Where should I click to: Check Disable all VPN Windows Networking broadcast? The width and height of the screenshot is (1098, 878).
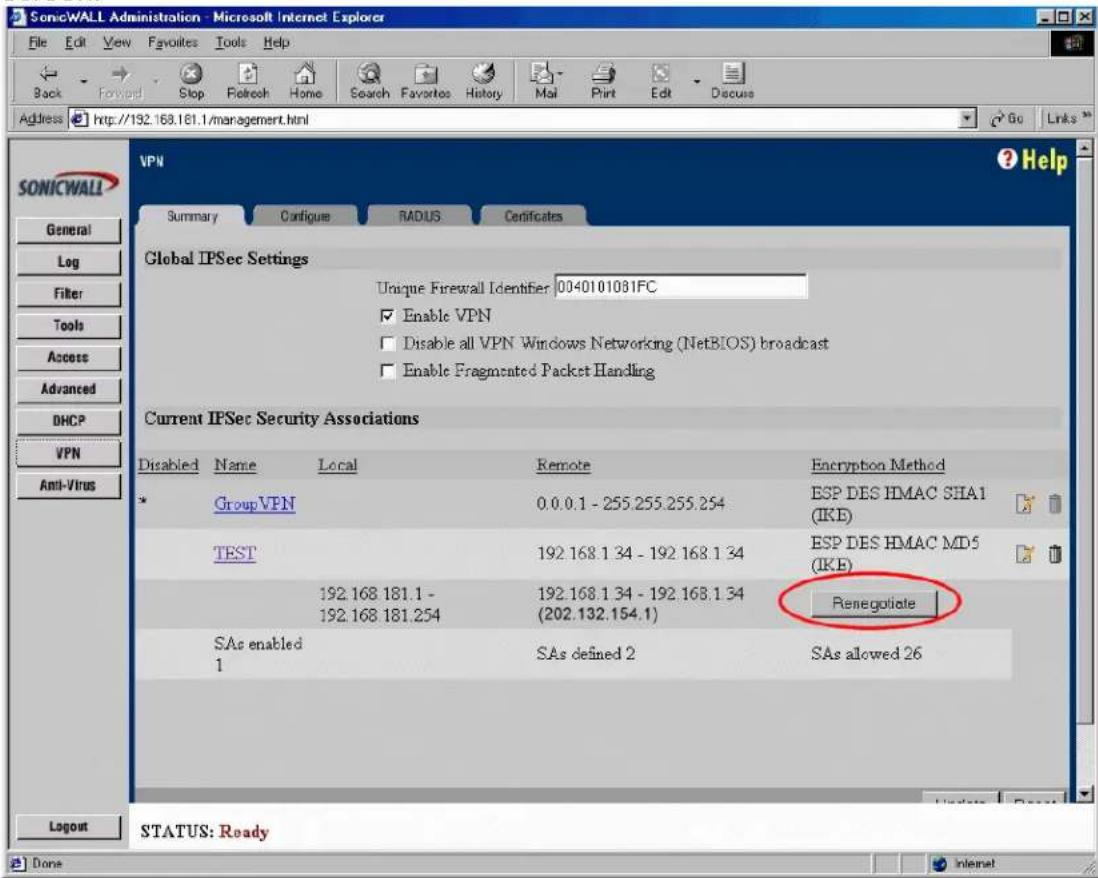click(387, 343)
